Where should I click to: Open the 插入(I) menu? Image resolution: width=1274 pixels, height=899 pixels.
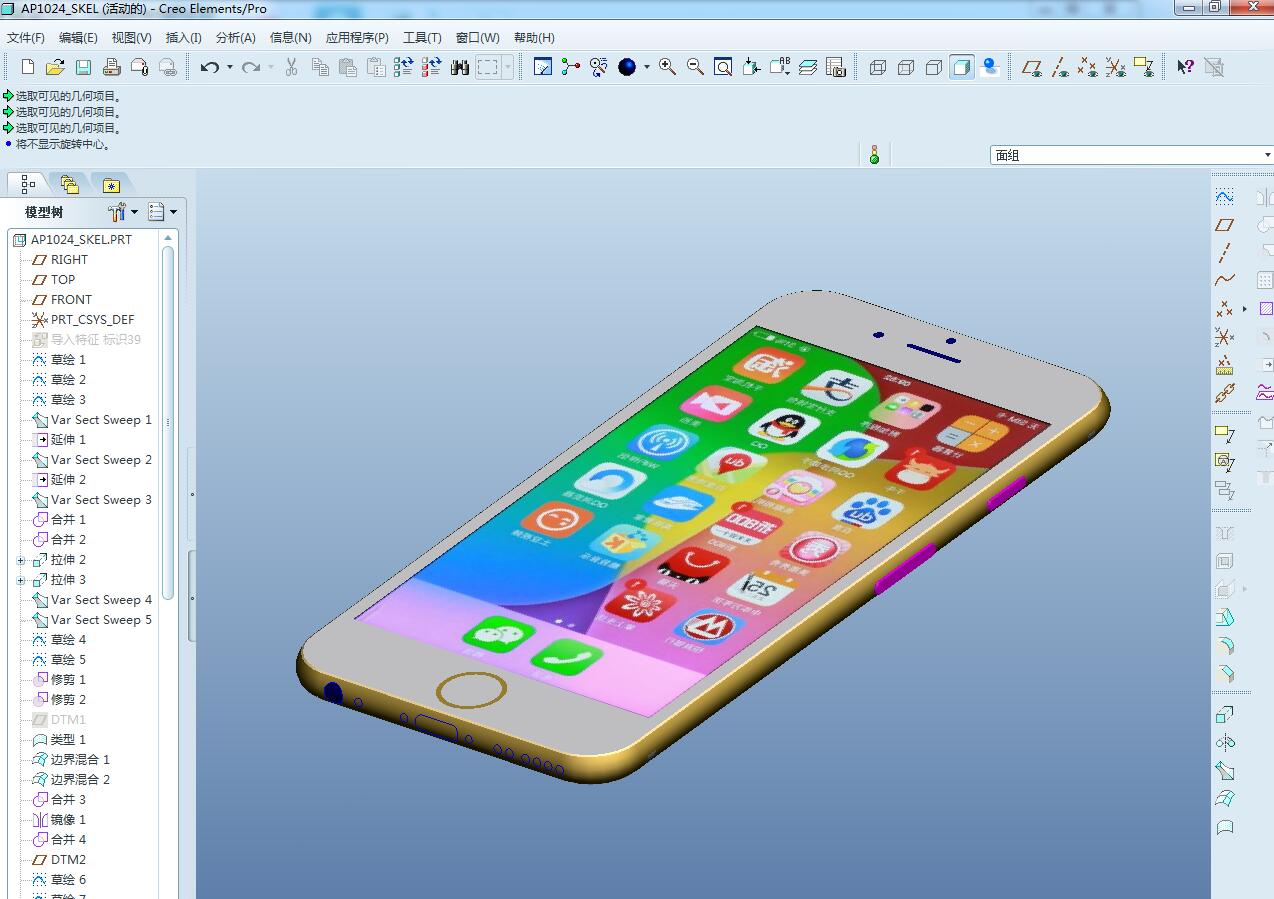(183, 38)
